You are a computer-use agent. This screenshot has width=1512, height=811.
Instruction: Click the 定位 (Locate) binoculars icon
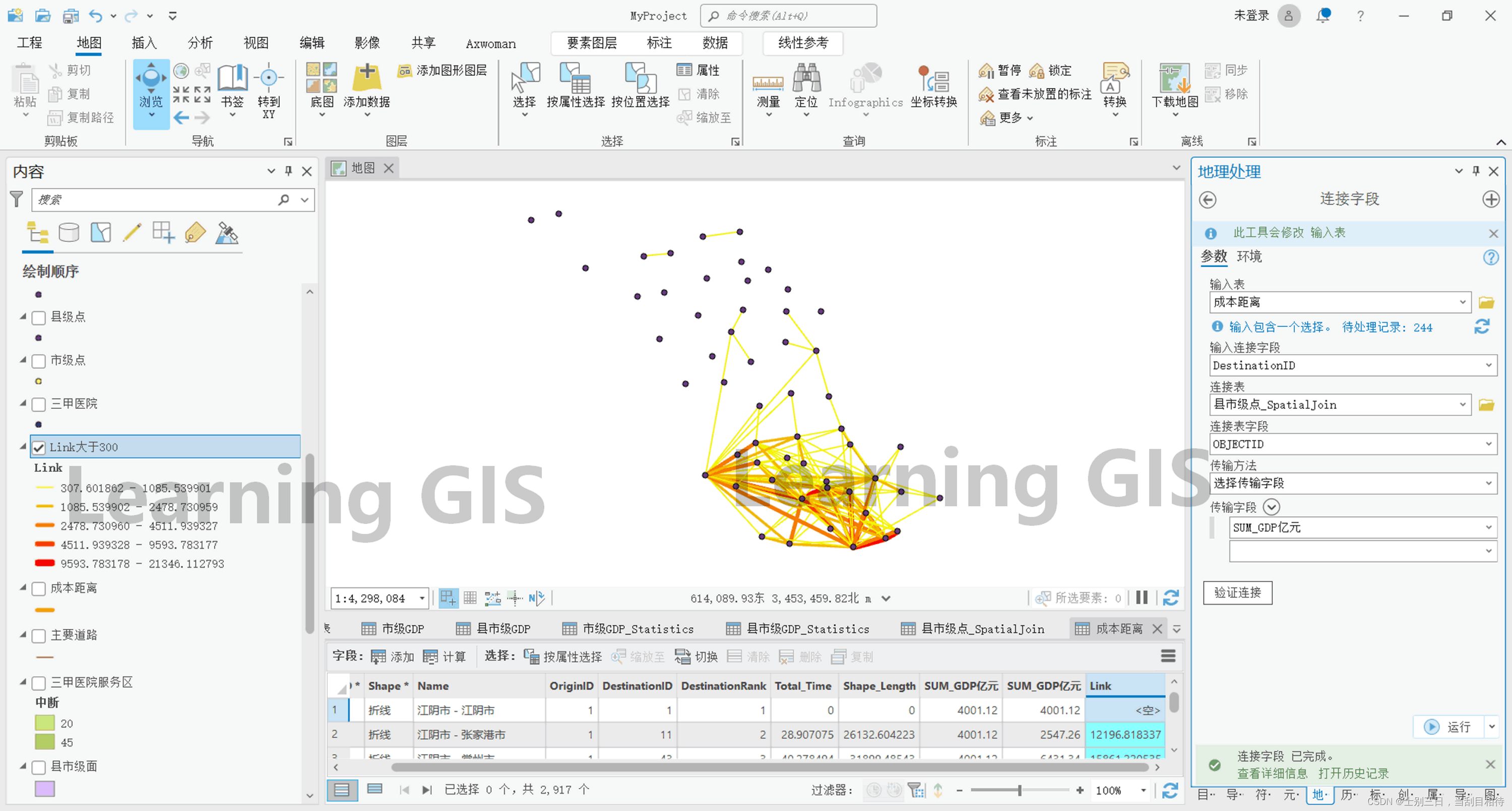tap(806, 79)
